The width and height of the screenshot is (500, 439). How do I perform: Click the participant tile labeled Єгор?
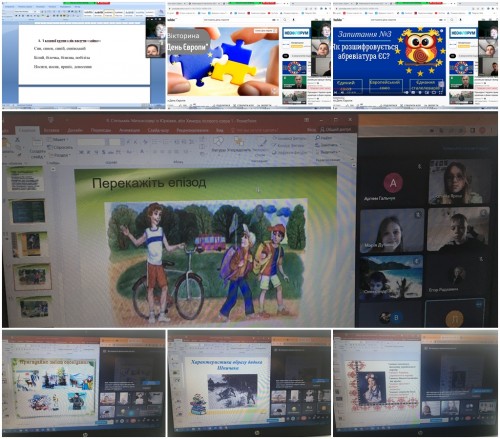[x=458, y=276]
